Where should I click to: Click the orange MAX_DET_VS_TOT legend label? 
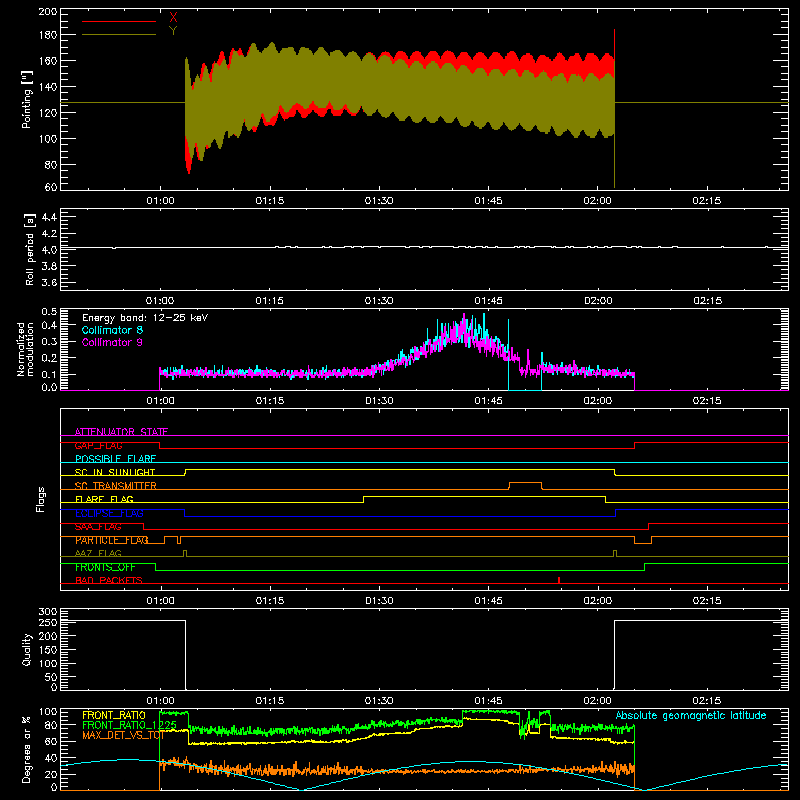pyautogui.click(x=123, y=735)
